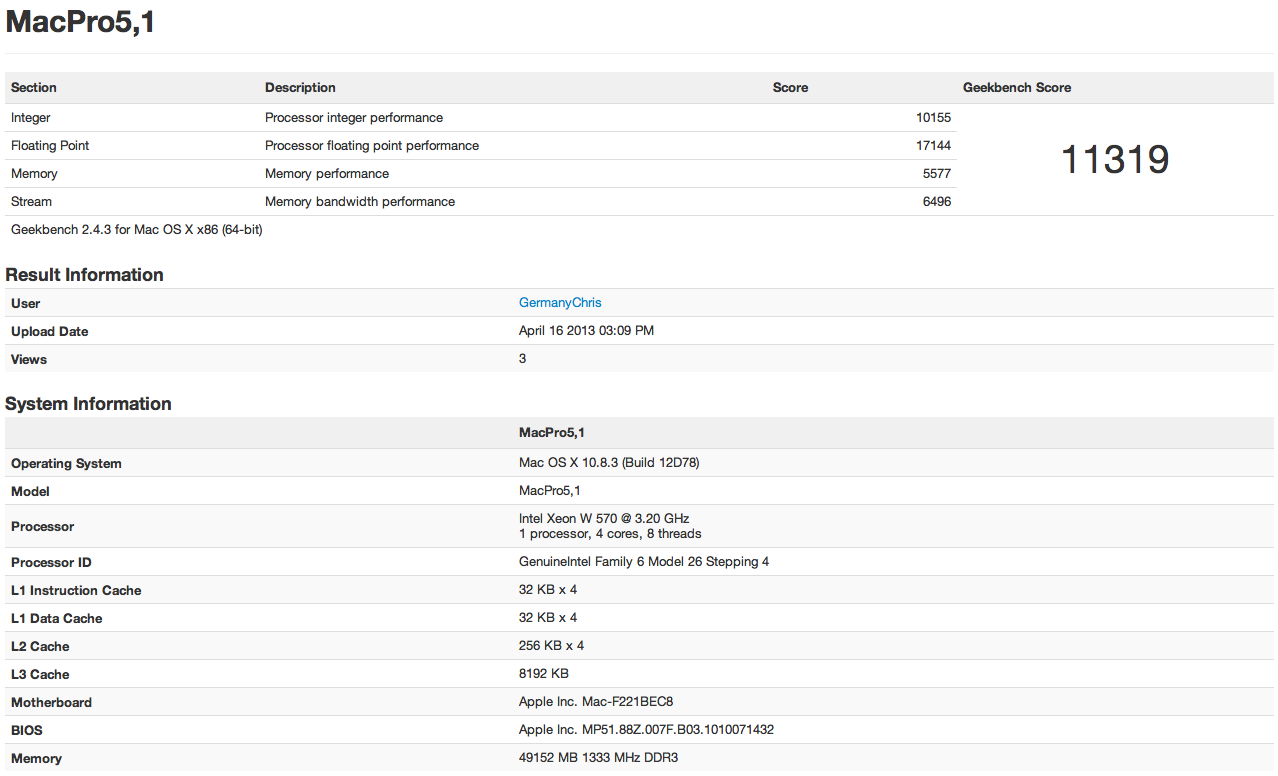1278x776 pixels.
Task: Click the User row label
Action: [26, 303]
